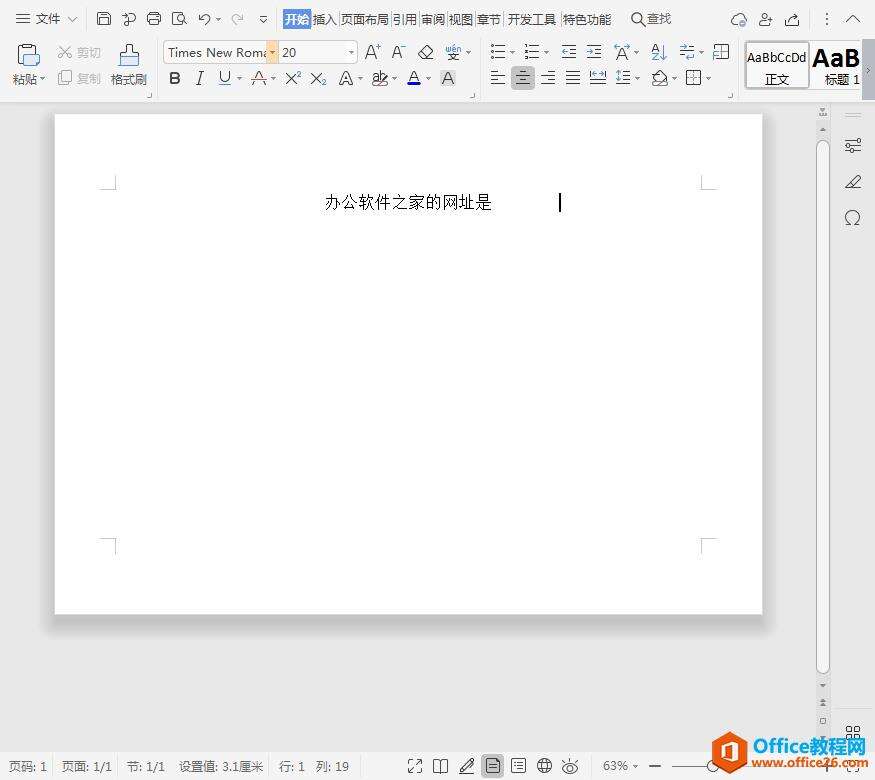The image size is (875, 780).
Task: Click the sidebar pen edit icon
Action: pyautogui.click(x=853, y=182)
